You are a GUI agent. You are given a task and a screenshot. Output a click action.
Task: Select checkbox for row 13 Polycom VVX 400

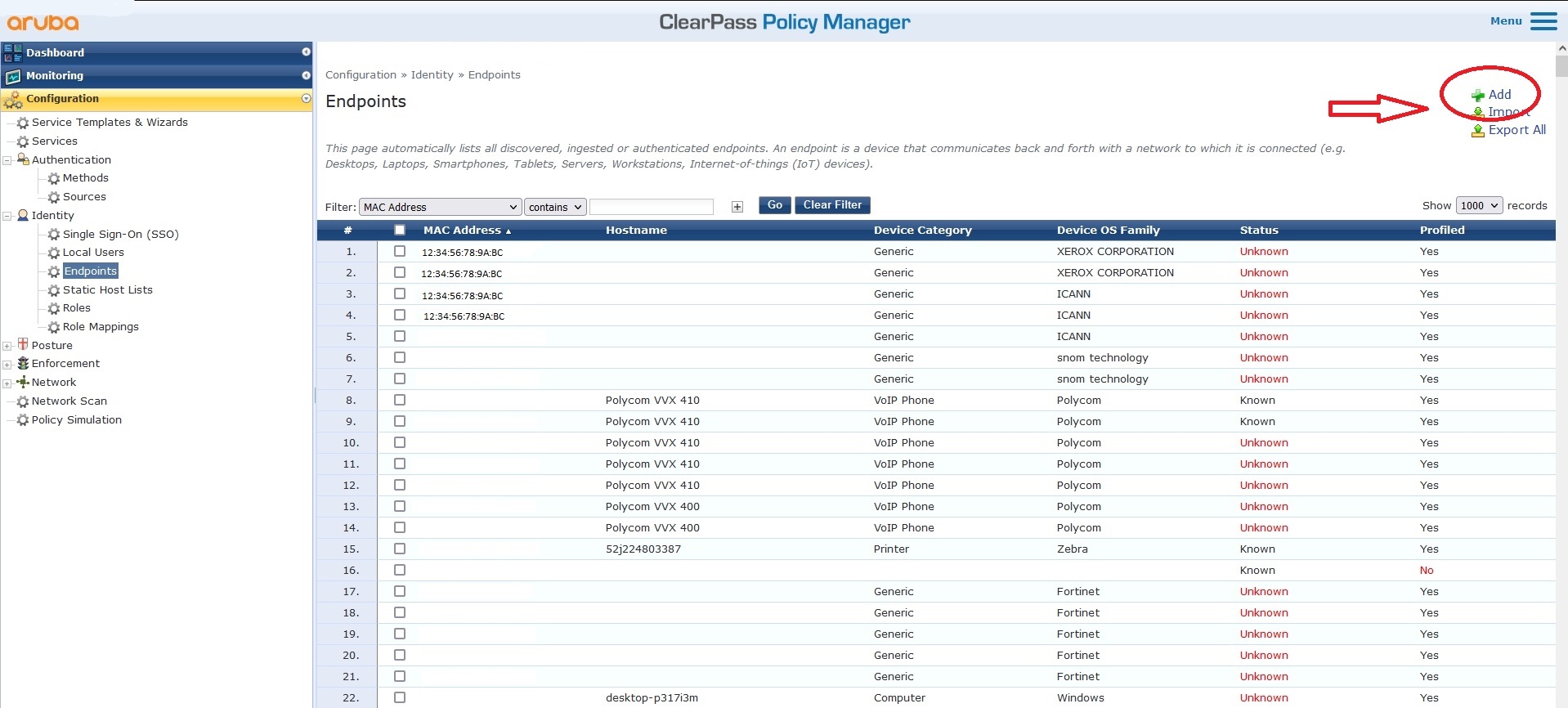(400, 506)
